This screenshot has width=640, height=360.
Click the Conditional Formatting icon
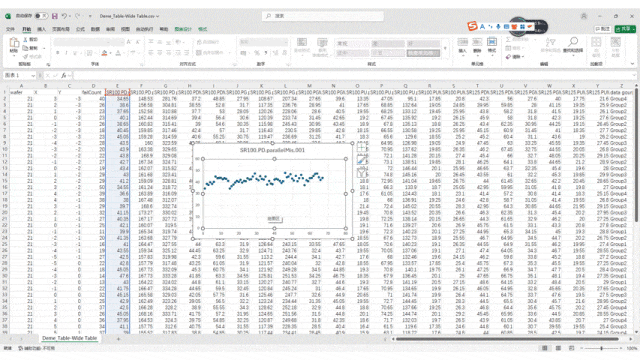point(302,42)
